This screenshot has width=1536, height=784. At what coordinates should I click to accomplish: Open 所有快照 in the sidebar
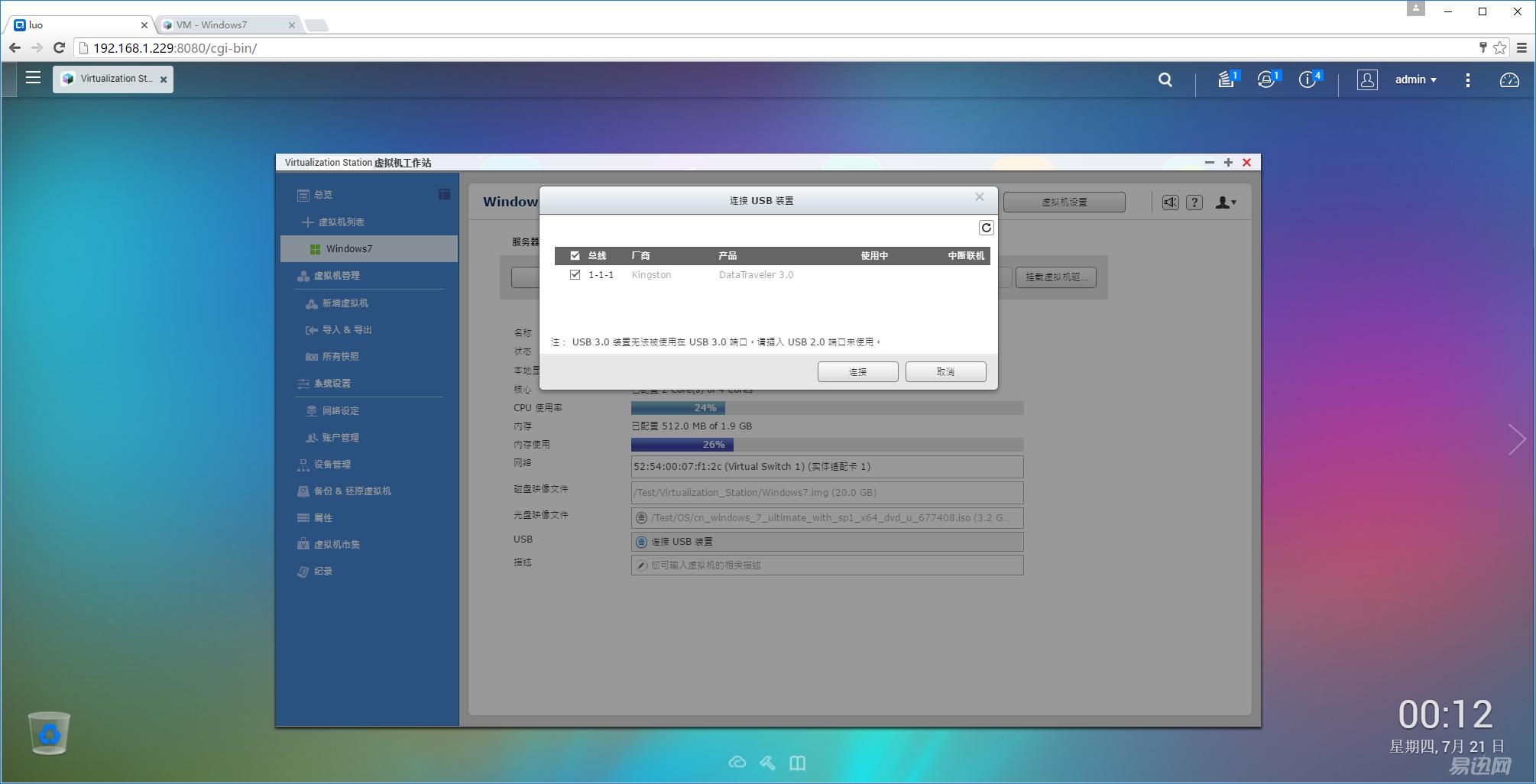[332, 357]
